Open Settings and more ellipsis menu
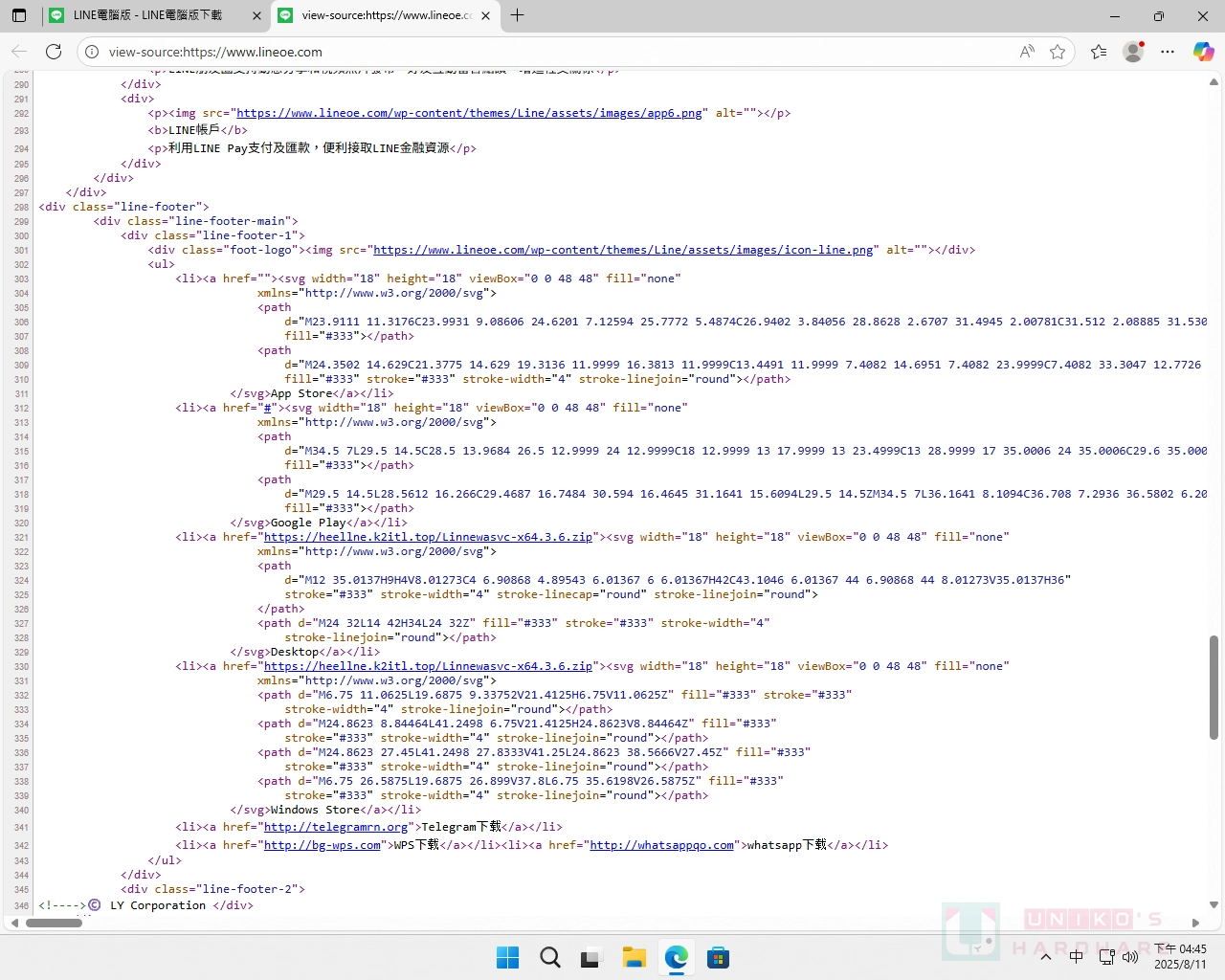The height and width of the screenshot is (980, 1225). pos(1168,52)
